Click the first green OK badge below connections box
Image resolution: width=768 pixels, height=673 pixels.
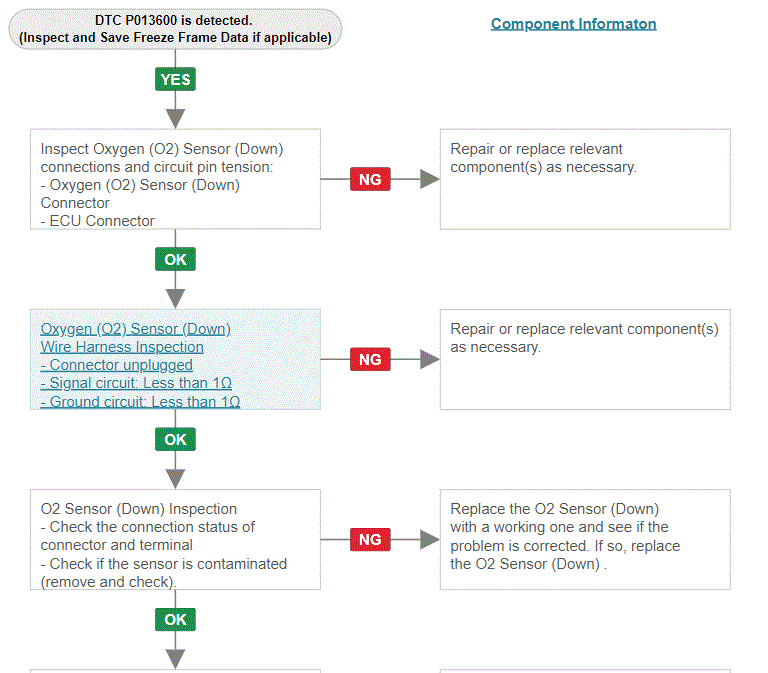click(175, 259)
